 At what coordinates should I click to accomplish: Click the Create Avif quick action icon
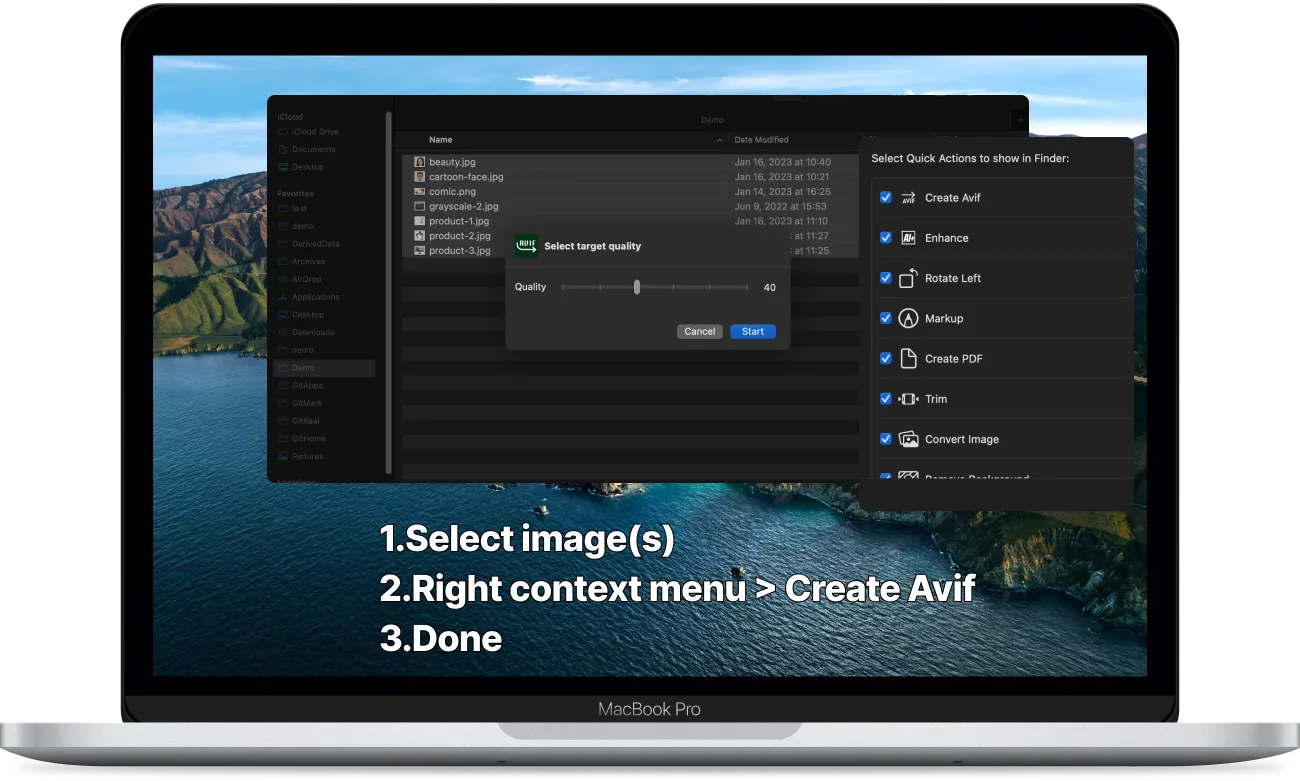click(908, 198)
